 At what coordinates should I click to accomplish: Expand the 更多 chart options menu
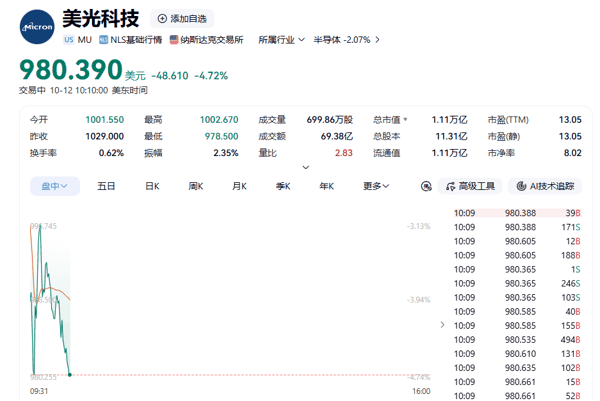[376, 186]
